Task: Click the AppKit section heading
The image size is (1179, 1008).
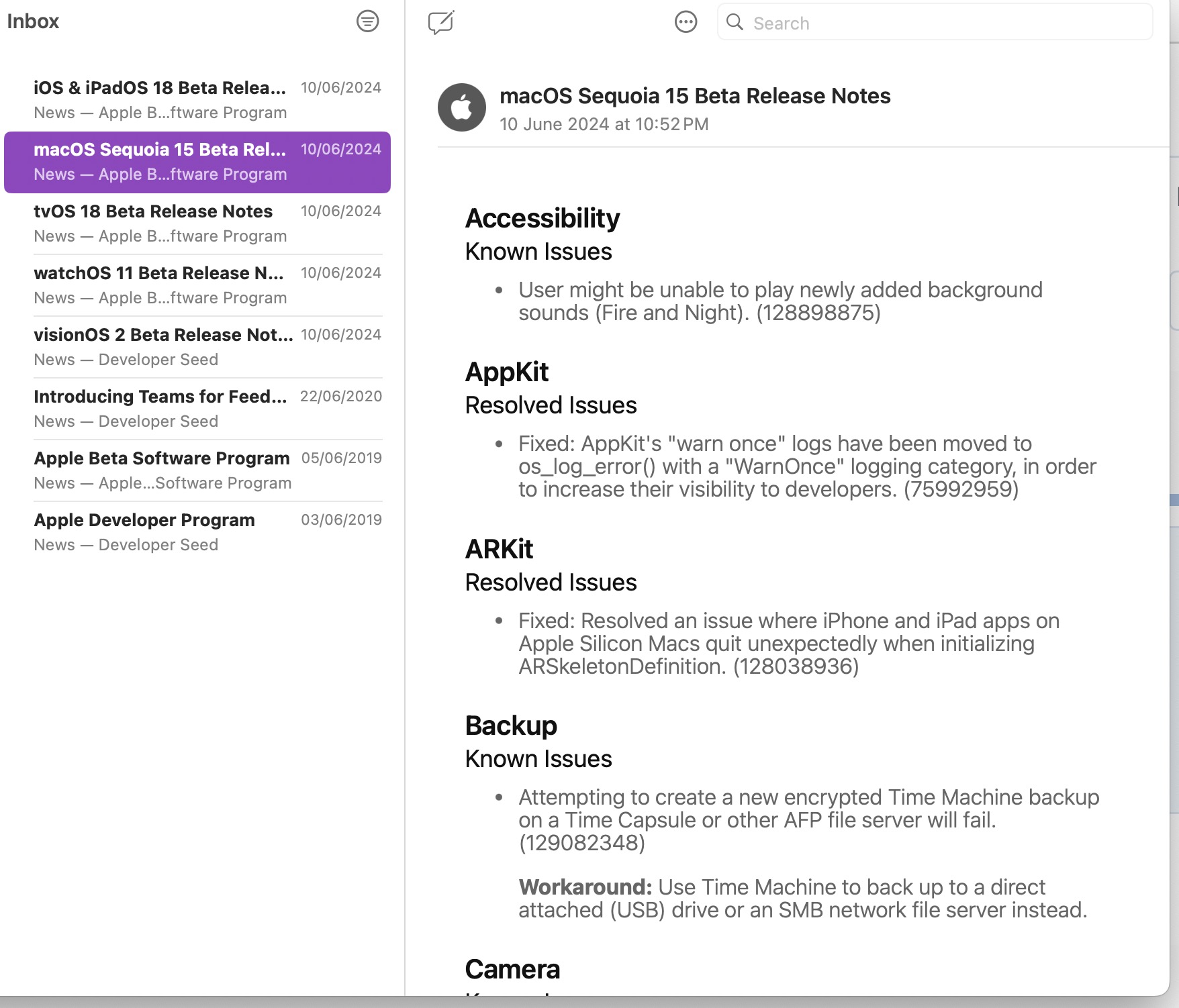Action: [507, 372]
